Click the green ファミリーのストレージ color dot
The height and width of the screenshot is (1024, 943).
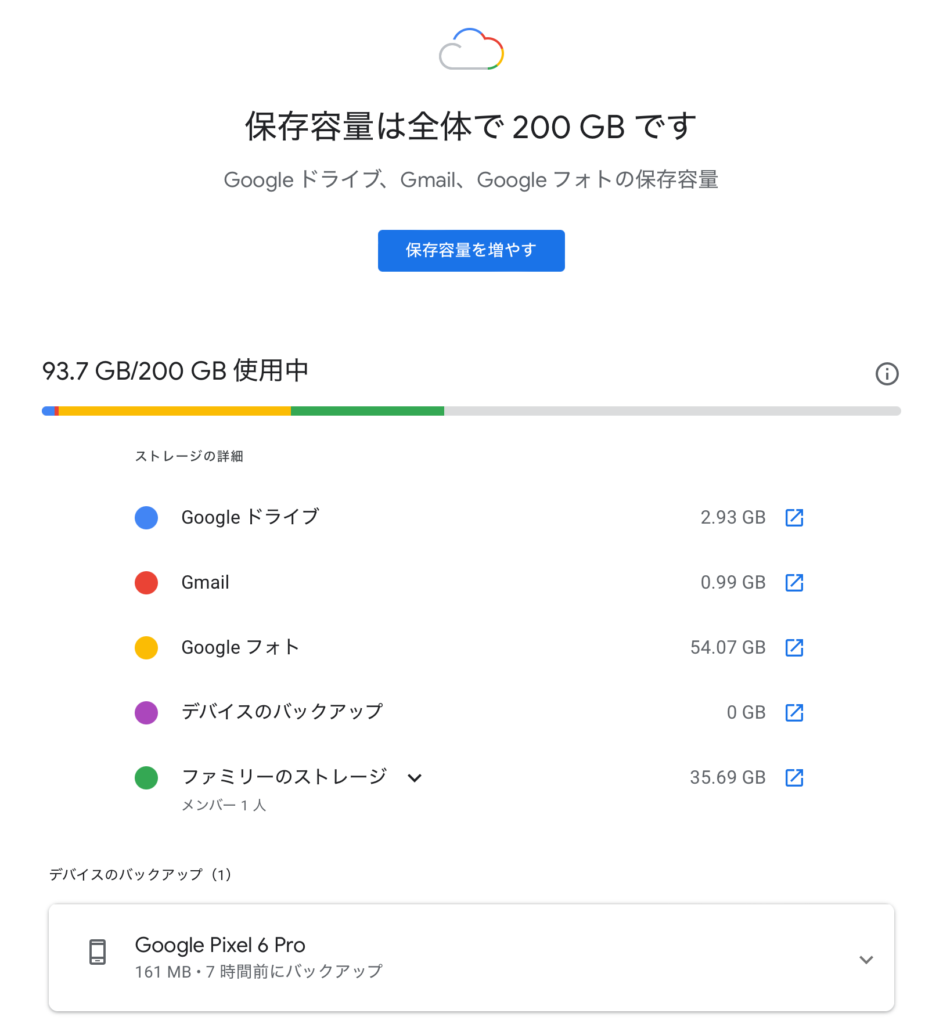[x=146, y=778]
